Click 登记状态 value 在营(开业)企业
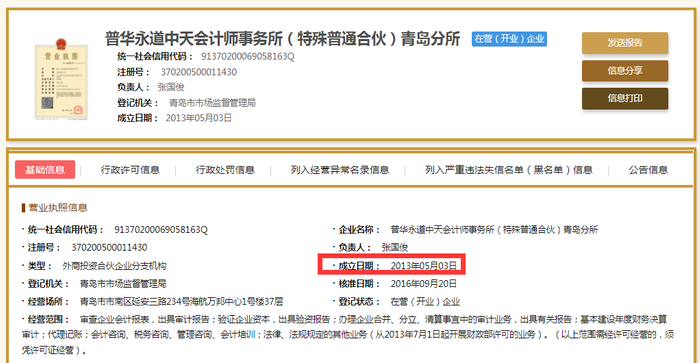Screen dimensions: 700x363 (425, 302)
